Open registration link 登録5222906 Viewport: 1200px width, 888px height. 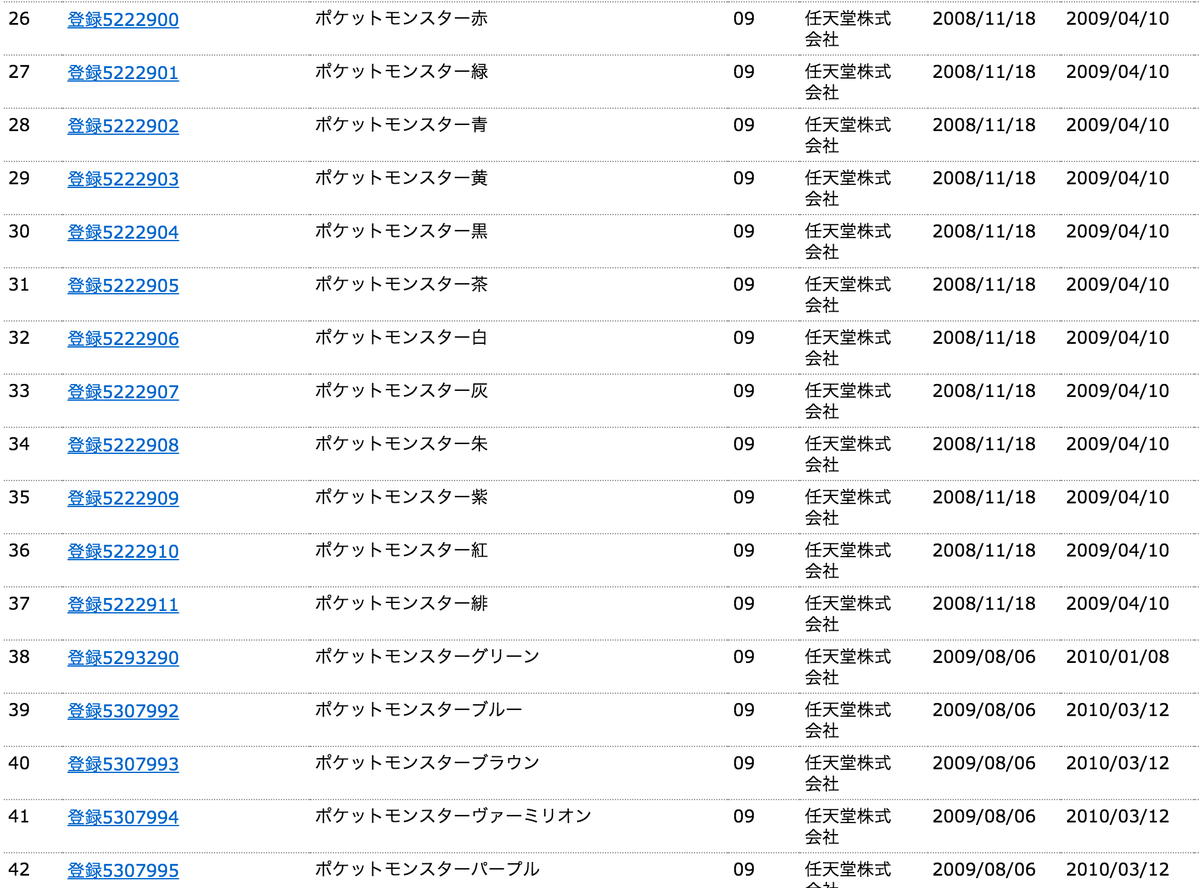pos(123,339)
